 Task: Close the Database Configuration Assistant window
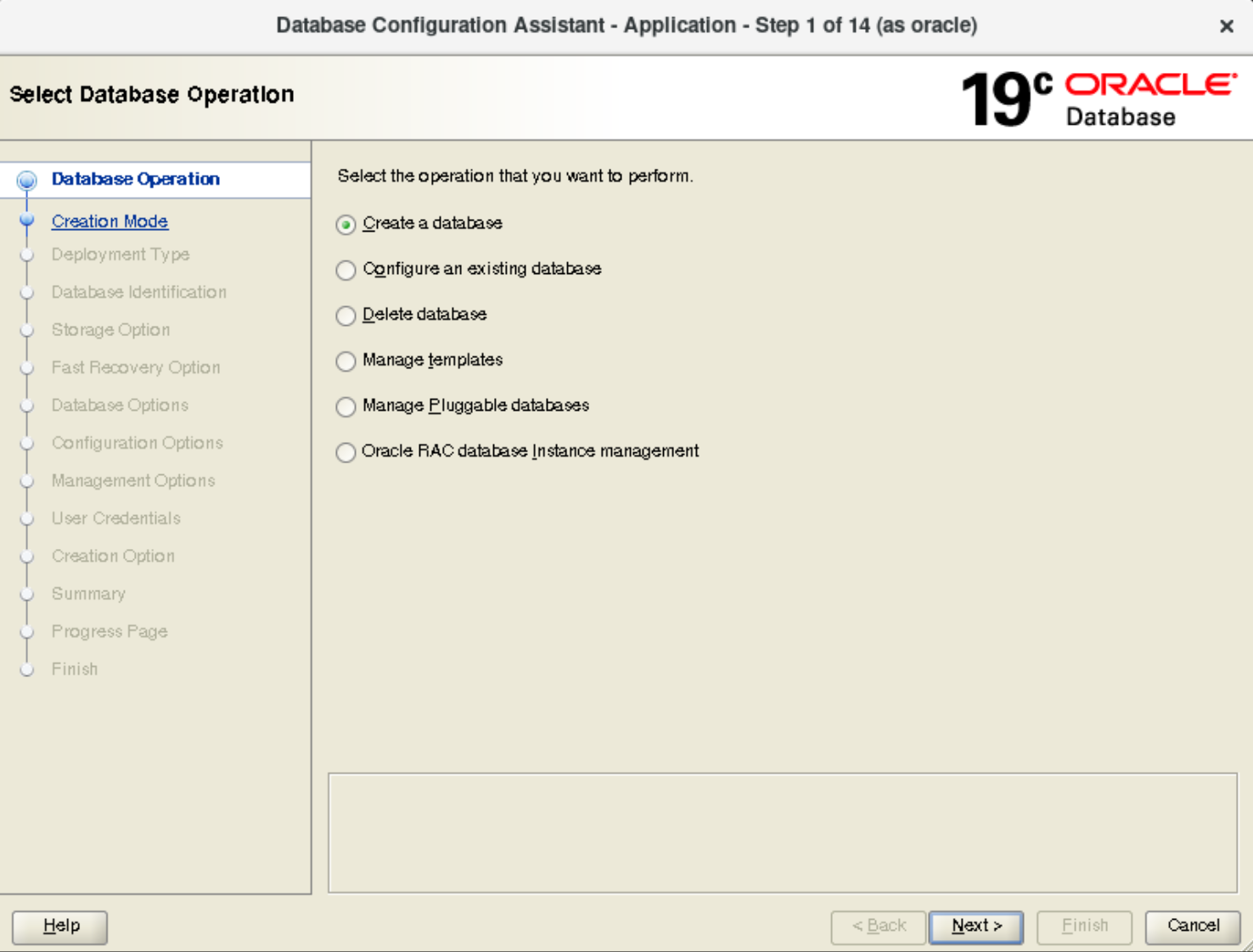(x=1227, y=26)
